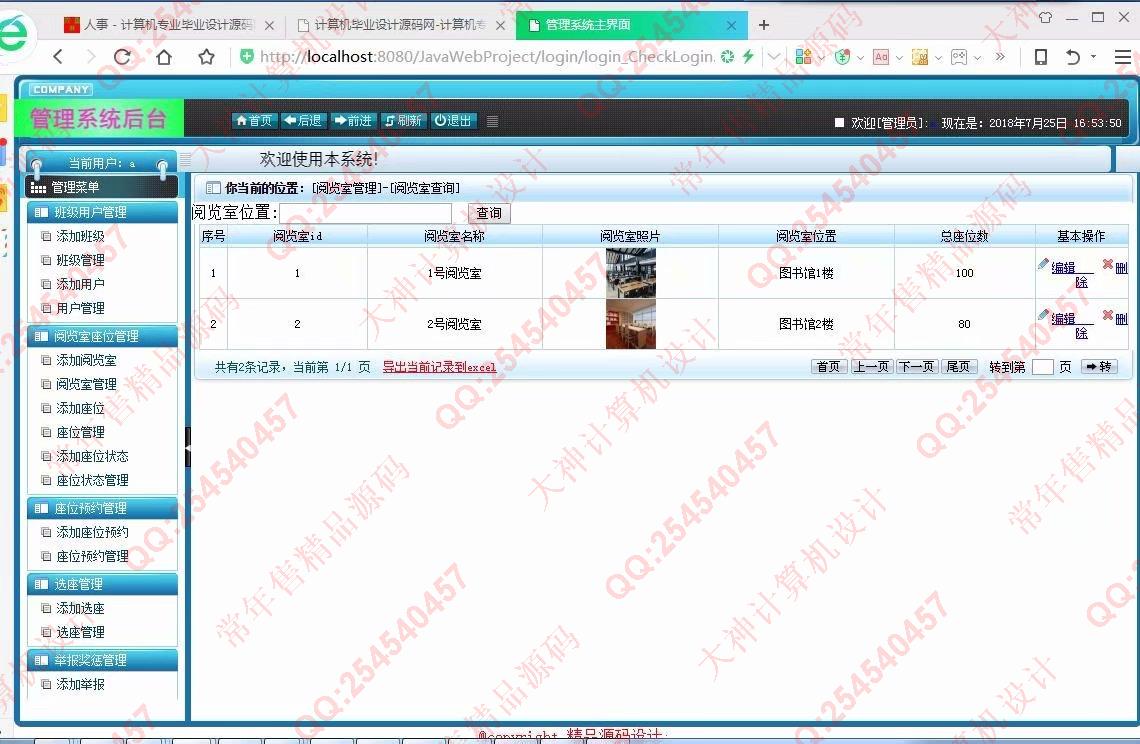Click the pagination 首页 button
The height and width of the screenshot is (744, 1140).
click(829, 367)
